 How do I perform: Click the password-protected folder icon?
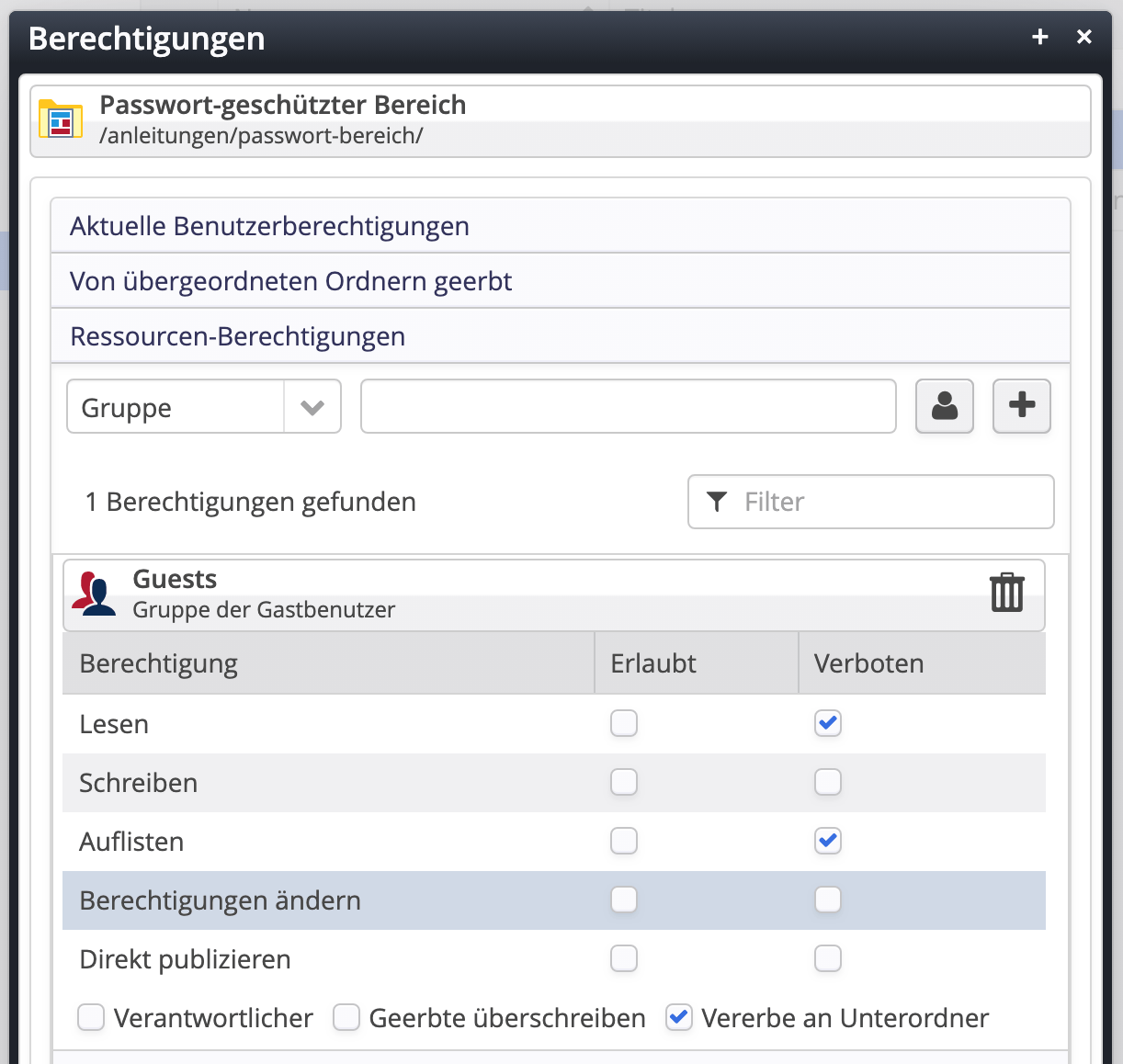61,120
